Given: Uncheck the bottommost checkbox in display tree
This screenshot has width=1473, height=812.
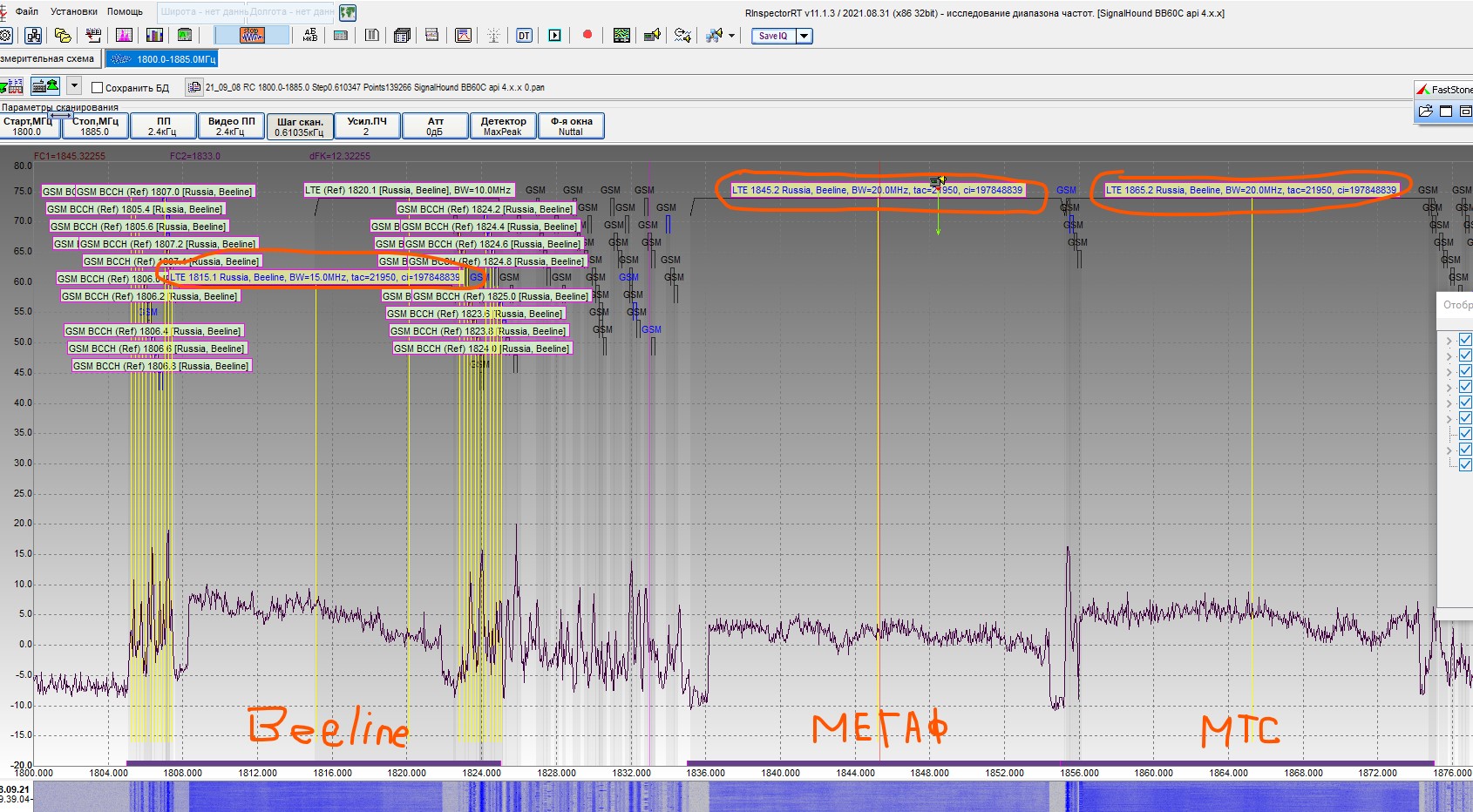Looking at the screenshot, I should tap(1465, 464).
